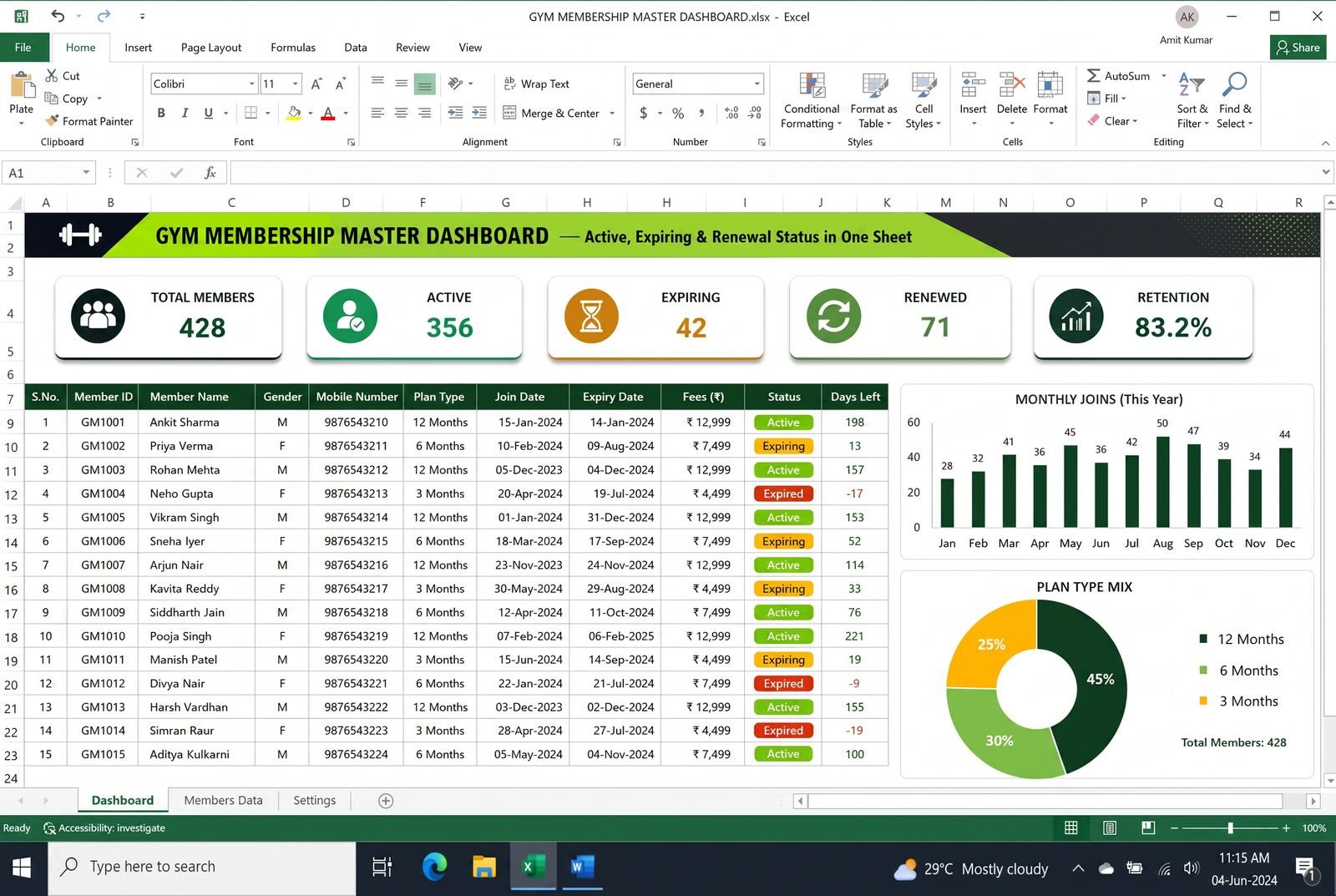Toggle Underline formatting

(208, 113)
